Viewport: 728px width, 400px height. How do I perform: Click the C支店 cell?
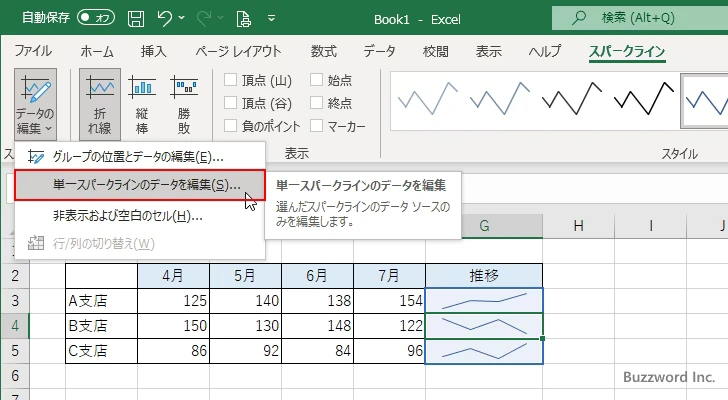coord(101,351)
